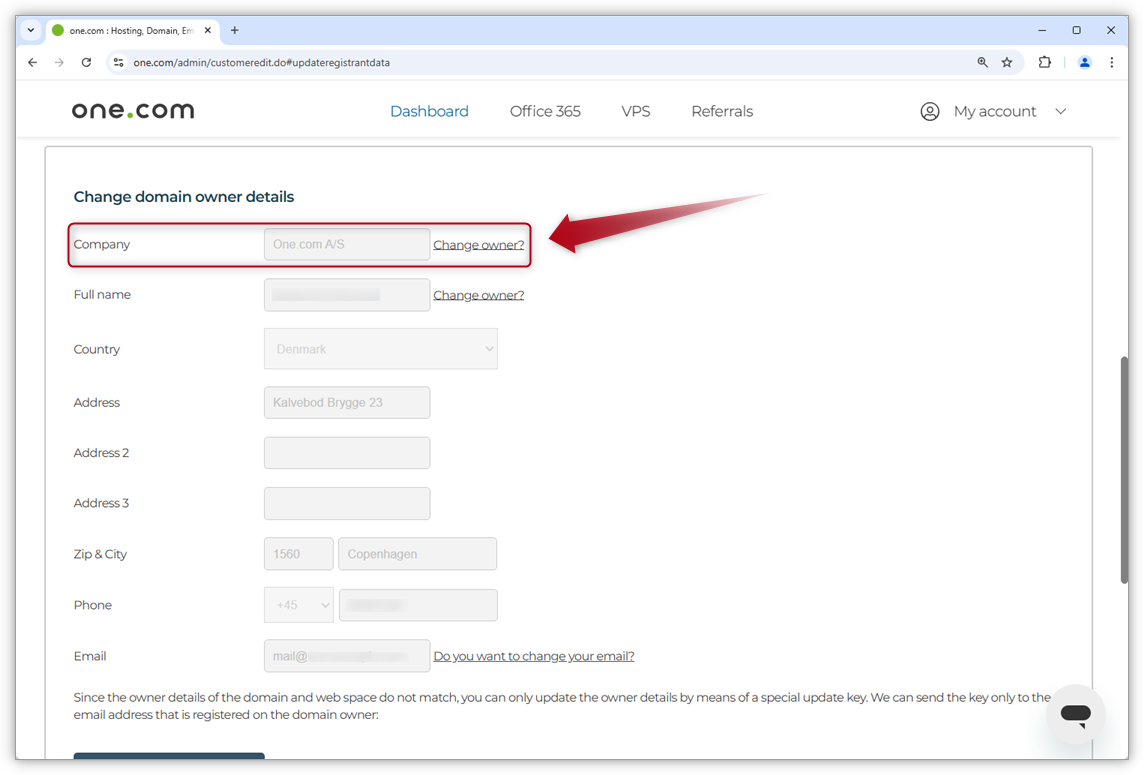Open the Country dropdown showing Denmark
Viewport: 1144px width, 775px height.
(x=380, y=349)
